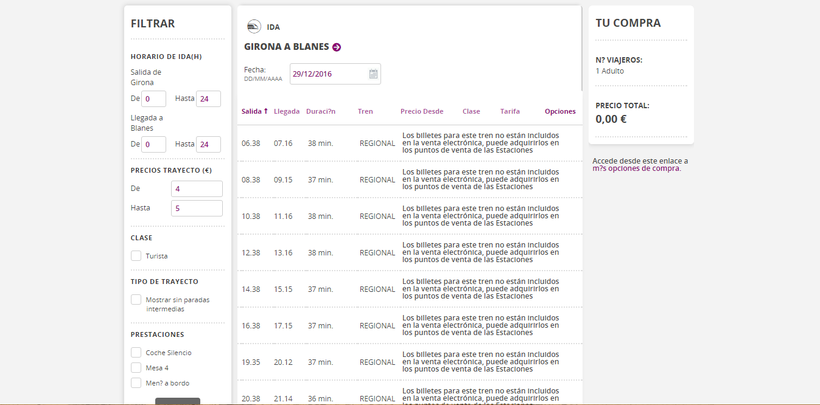The width and height of the screenshot is (820, 405).
Task: Select the Menú a bordo checkbox
Action: tap(136, 383)
